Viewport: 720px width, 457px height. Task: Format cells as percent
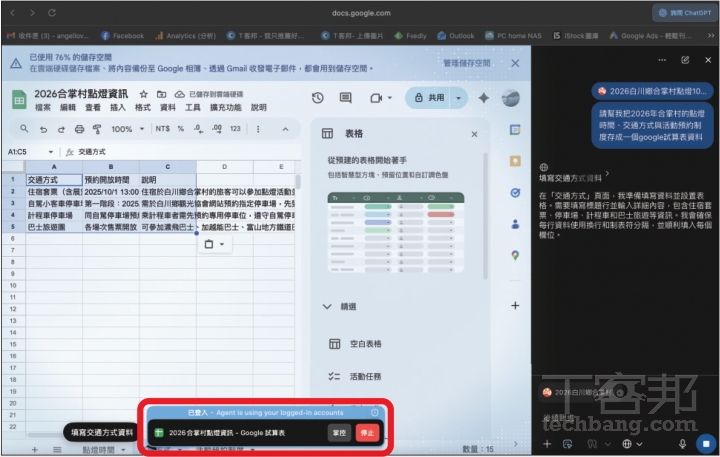pyautogui.click(x=180, y=129)
